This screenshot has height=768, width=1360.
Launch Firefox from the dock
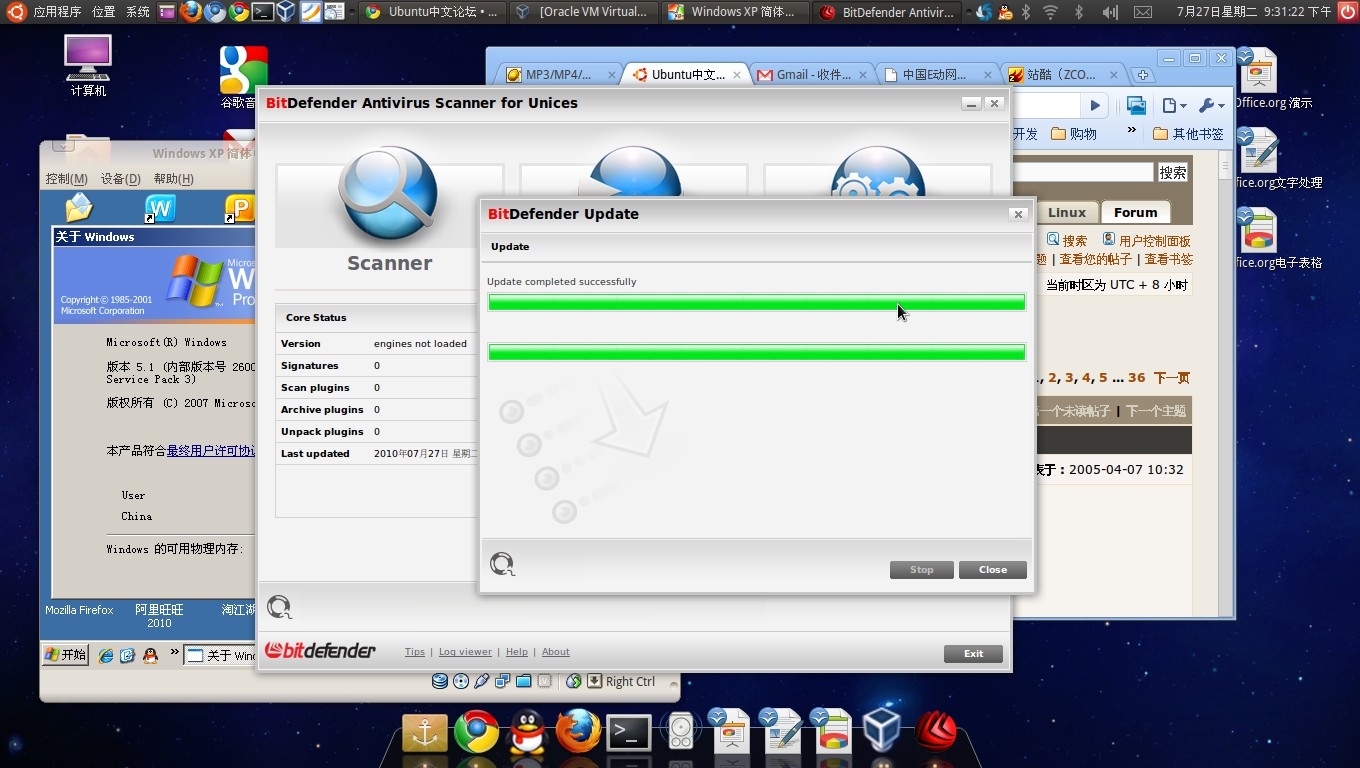[578, 731]
